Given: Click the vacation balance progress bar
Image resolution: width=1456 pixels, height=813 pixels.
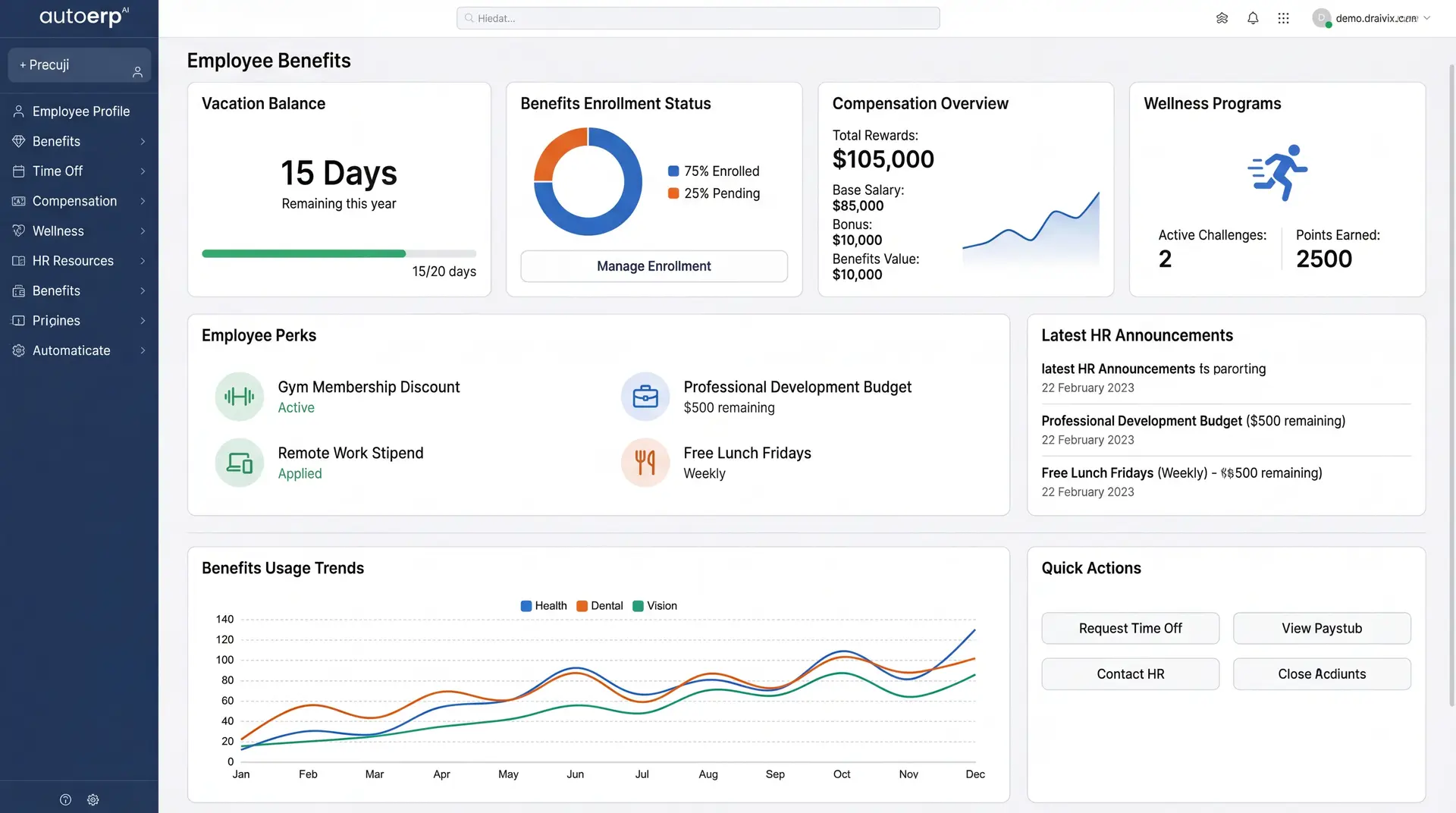Looking at the screenshot, I should tap(339, 253).
